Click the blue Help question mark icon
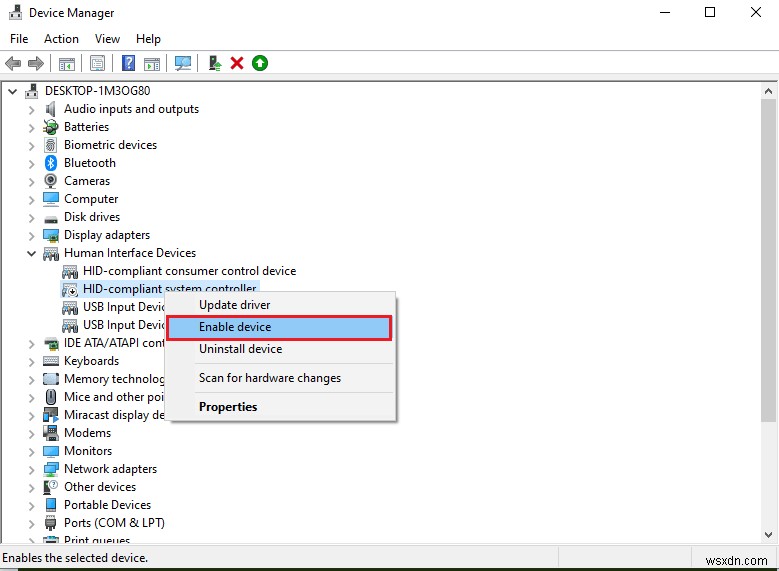Screen dimensions: 779x571 (128, 63)
